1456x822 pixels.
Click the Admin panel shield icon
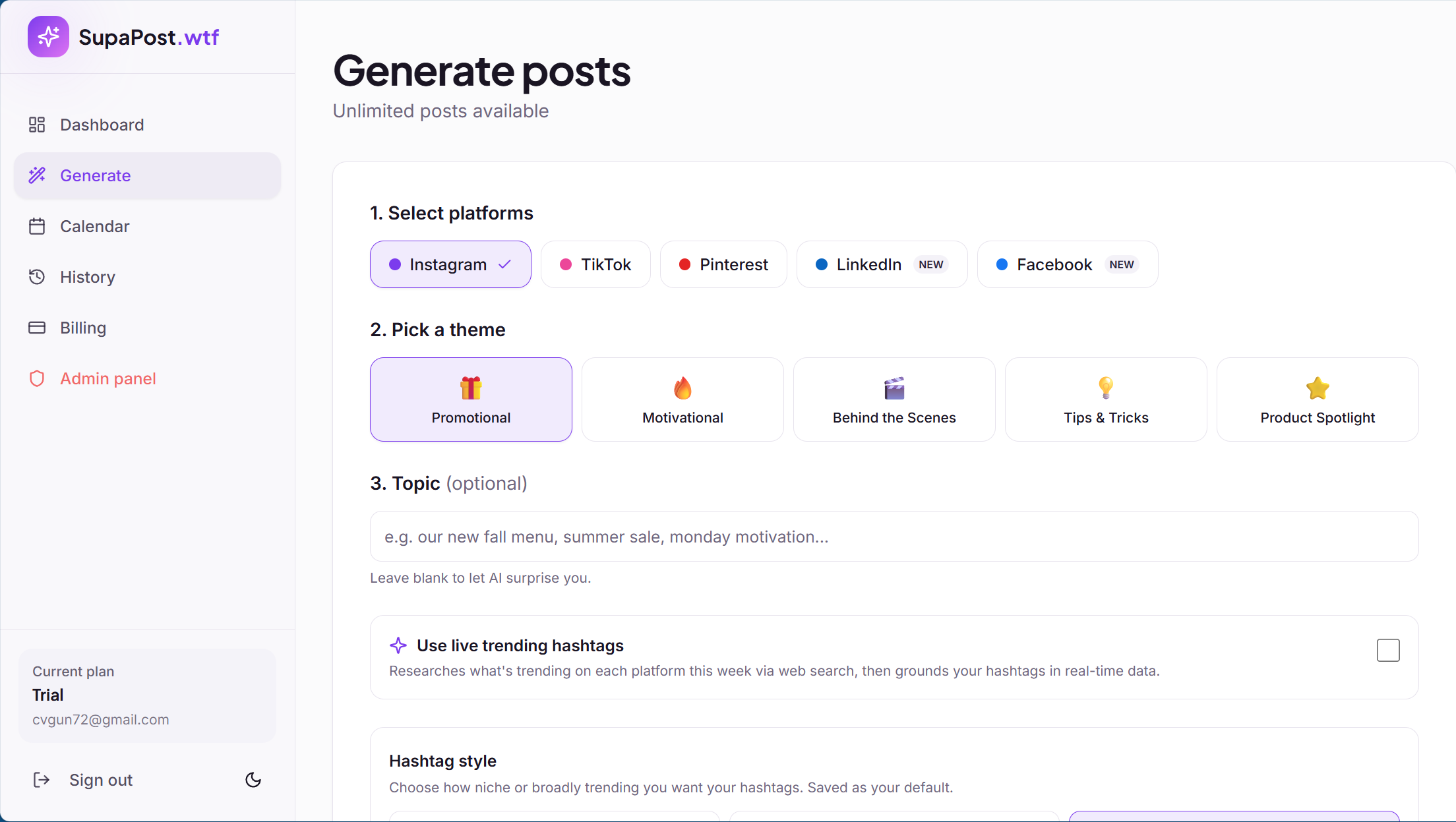pyautogui.click(x=37, y=378)
